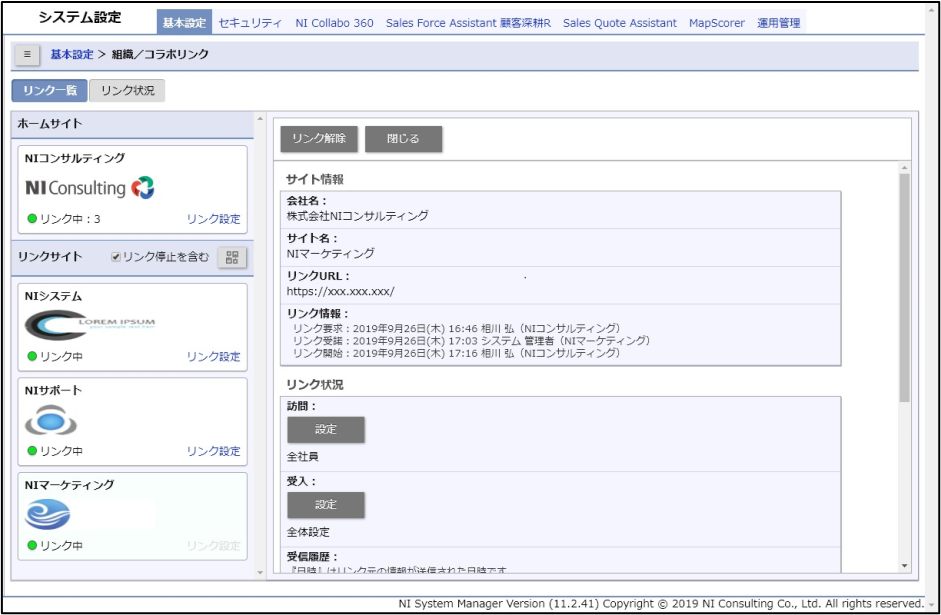The height and width of the screenshot is (615, 941).
Task: Click the site list scroll down arrow
Action: pyautogui.click(x=260, y=573)
